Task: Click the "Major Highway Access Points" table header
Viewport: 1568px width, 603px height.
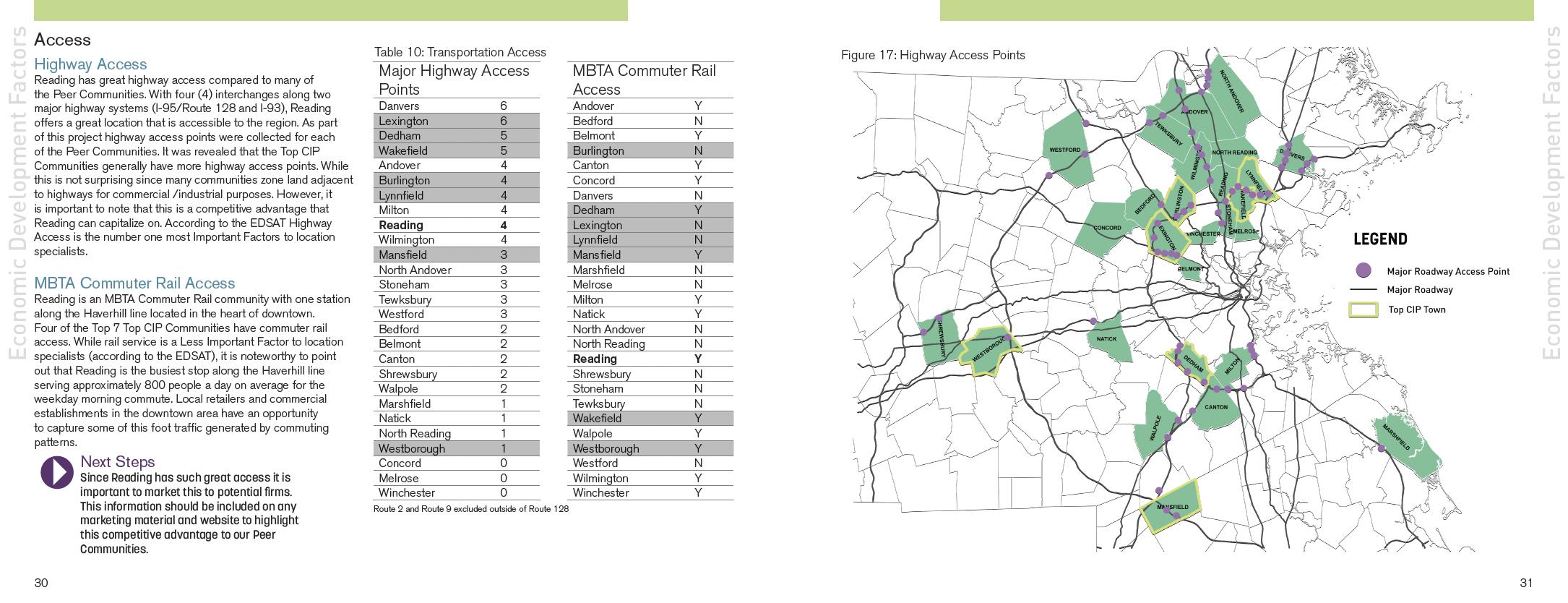Action: pyautogui.click(x=454, y=80)
